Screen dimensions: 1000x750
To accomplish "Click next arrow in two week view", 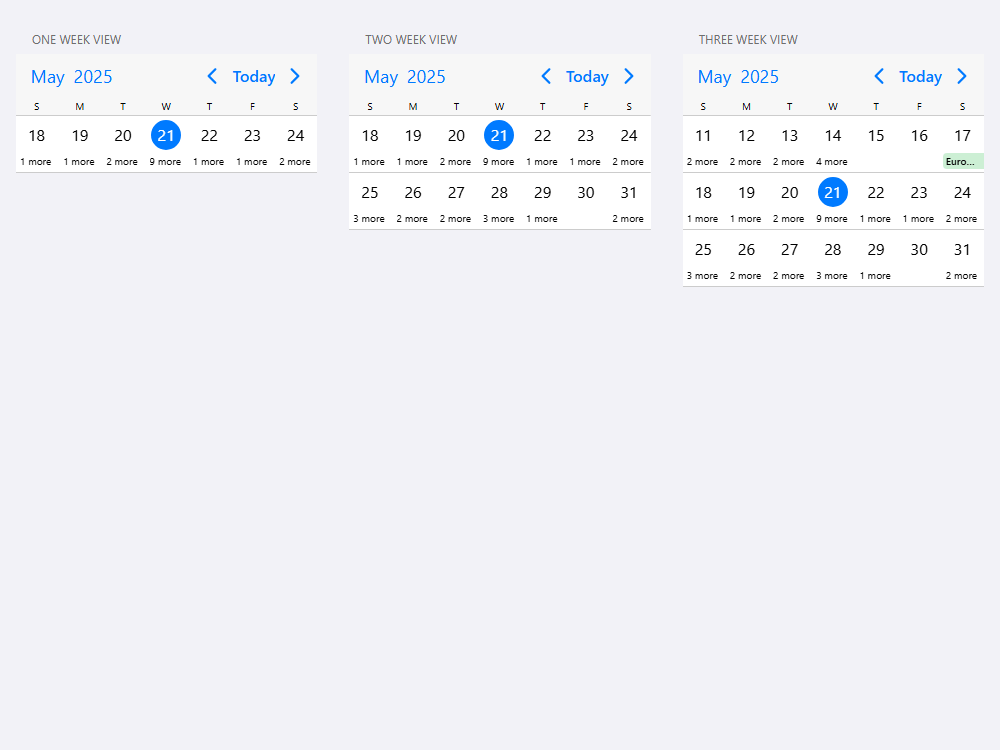I will pos(629,77).
